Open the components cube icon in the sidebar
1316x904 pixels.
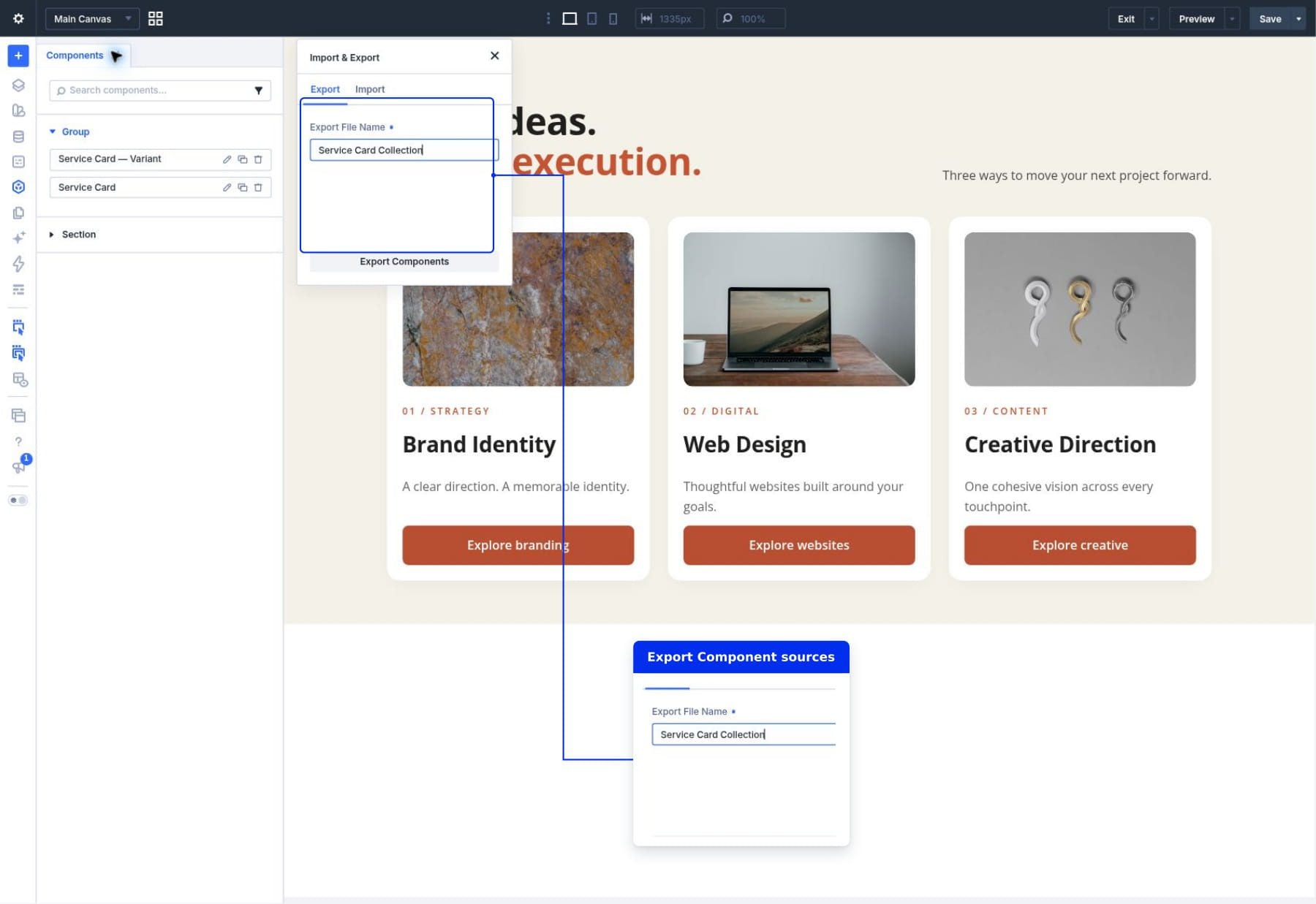click(18, 187)
